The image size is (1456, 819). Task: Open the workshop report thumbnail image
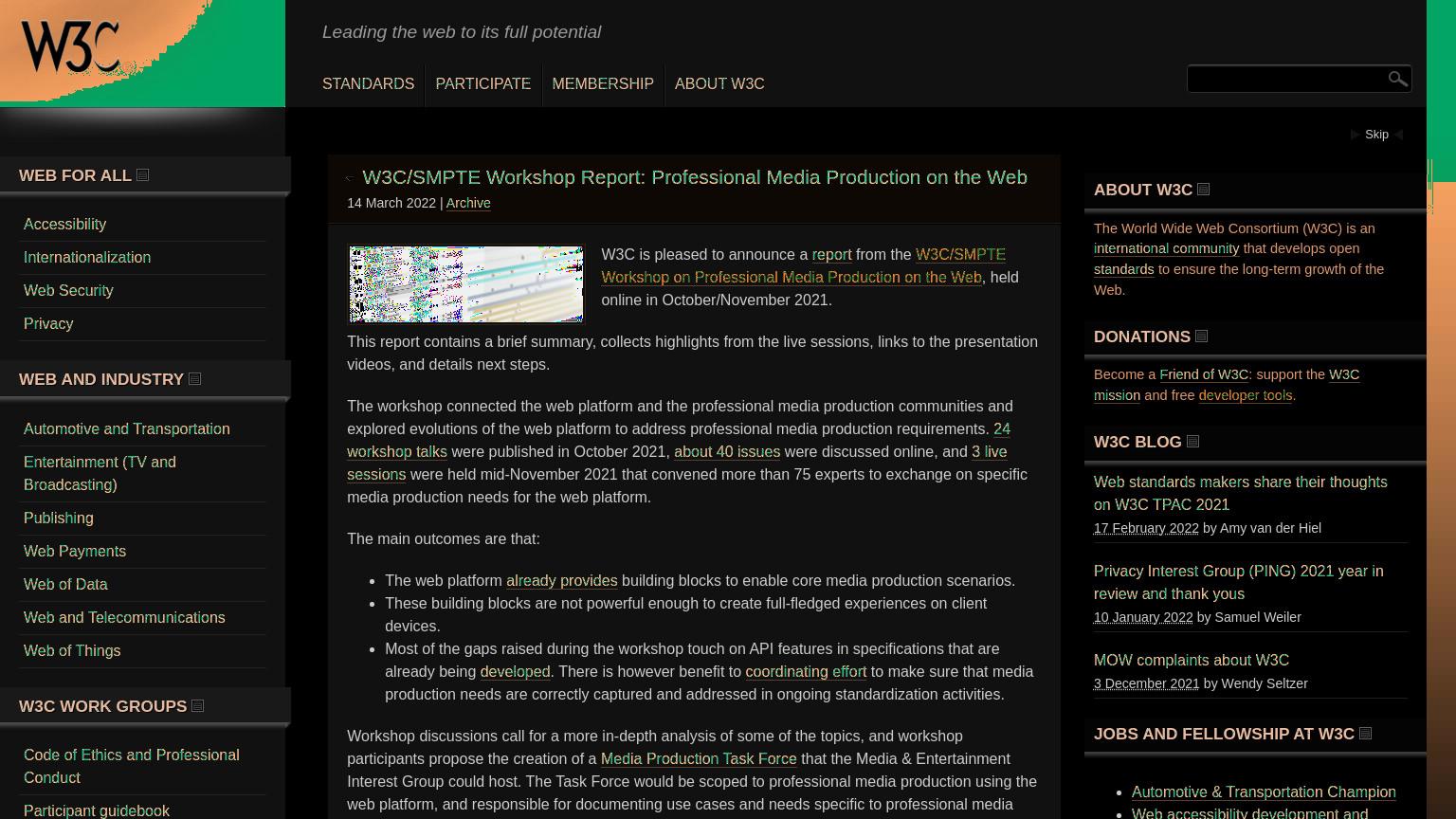[x=466, y=284]
